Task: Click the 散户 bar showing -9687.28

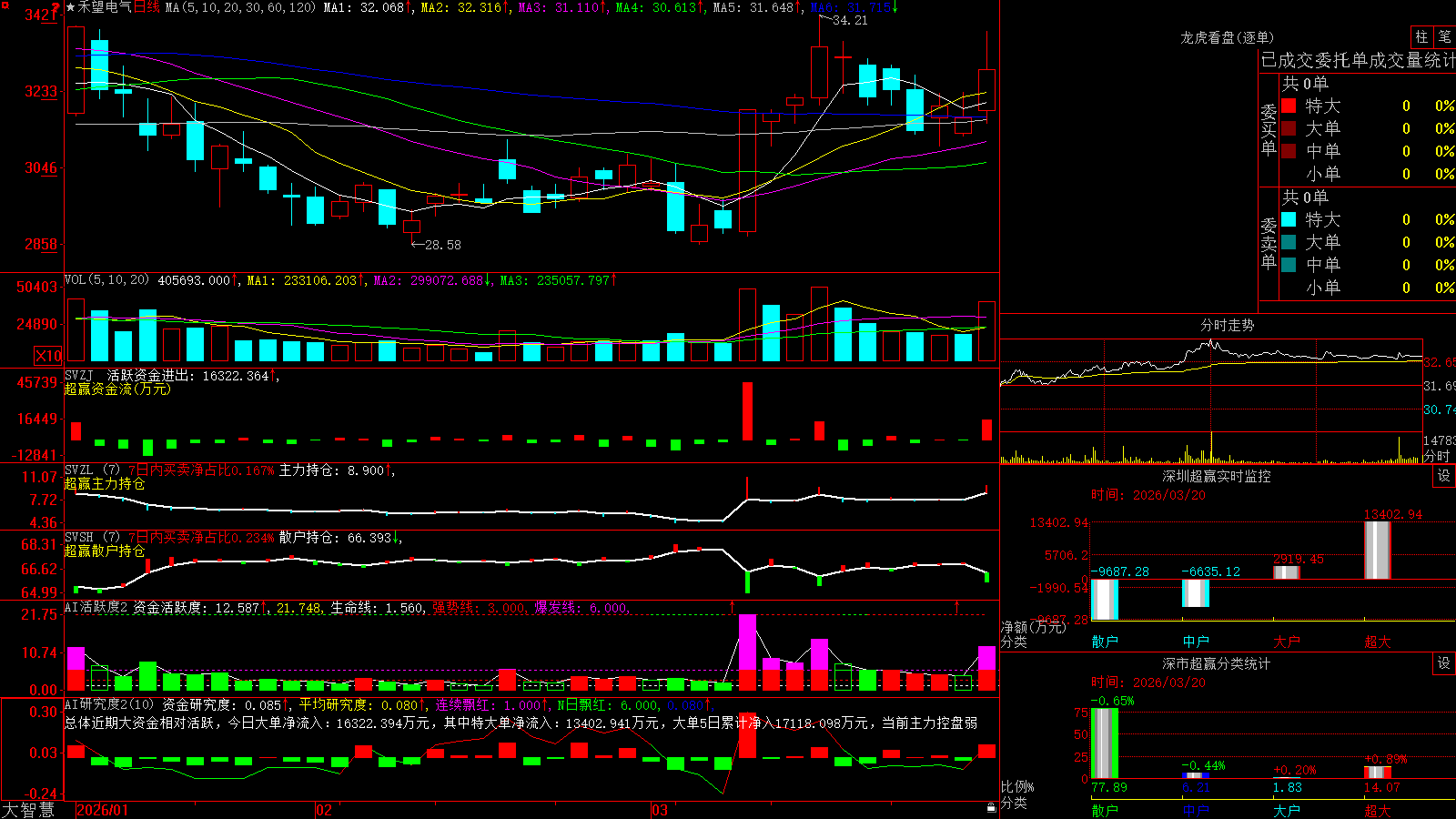Action: (x=1105, y=600)
